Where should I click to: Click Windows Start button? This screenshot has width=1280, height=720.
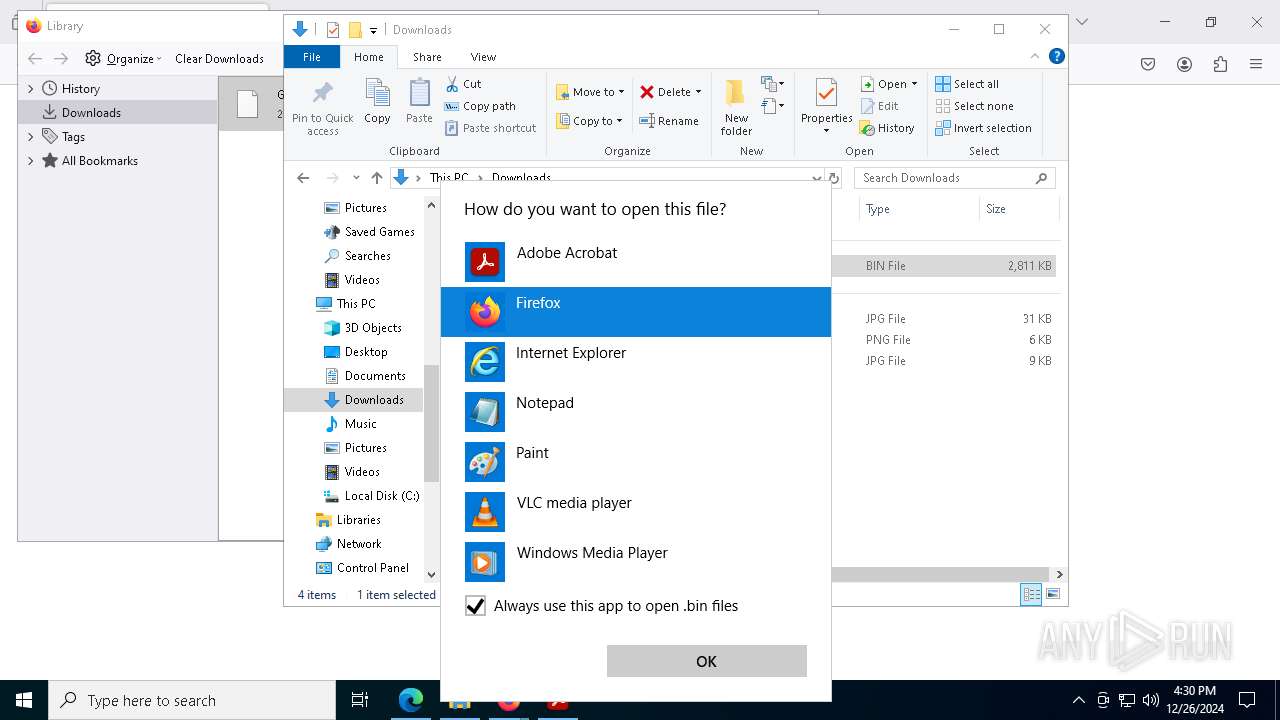[24, 700]
